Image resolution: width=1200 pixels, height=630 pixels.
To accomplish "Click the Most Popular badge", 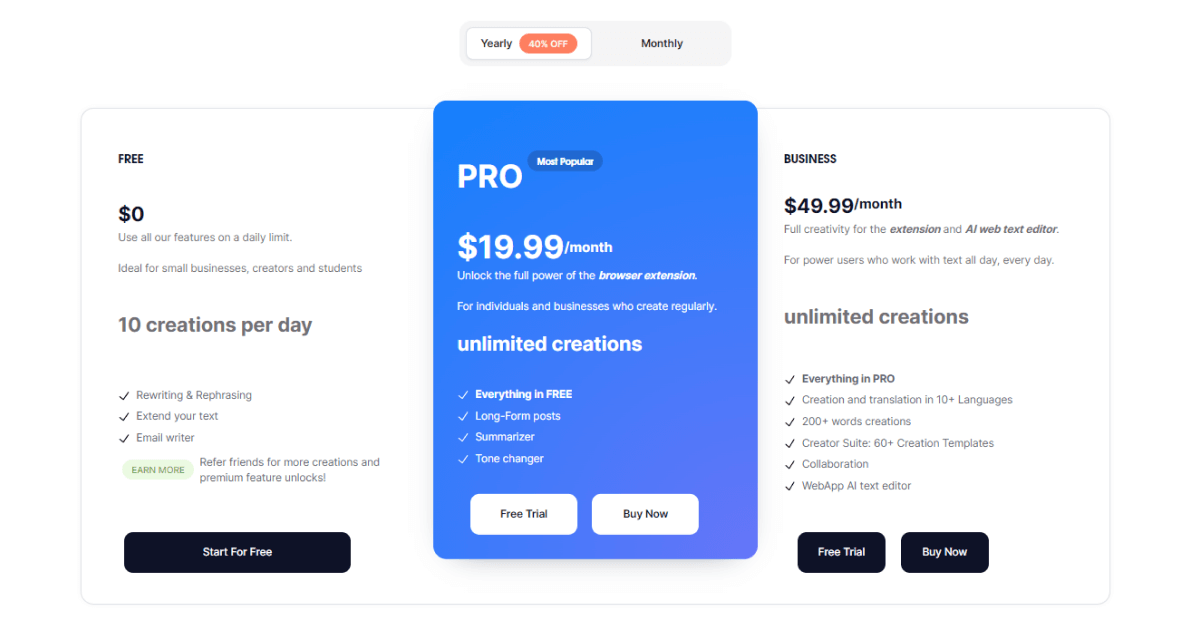I will pyautogui.click(x=565, y=161).
